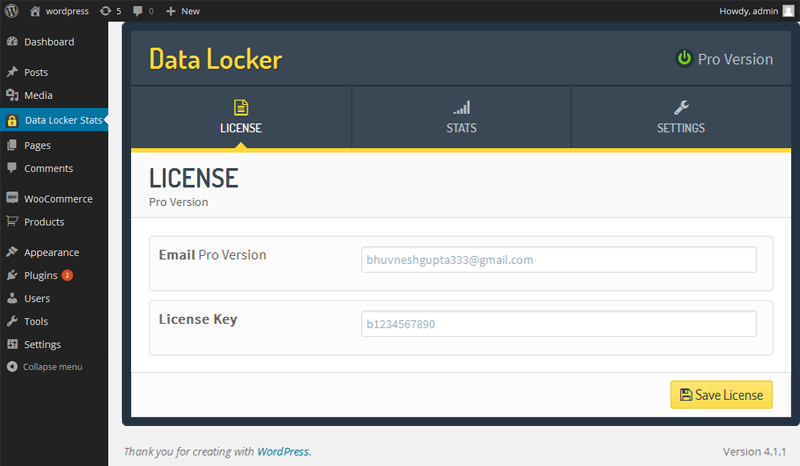Switch to the LICENSE tab
The width and height of the screenshot is (800, 466).
point(241,117)
